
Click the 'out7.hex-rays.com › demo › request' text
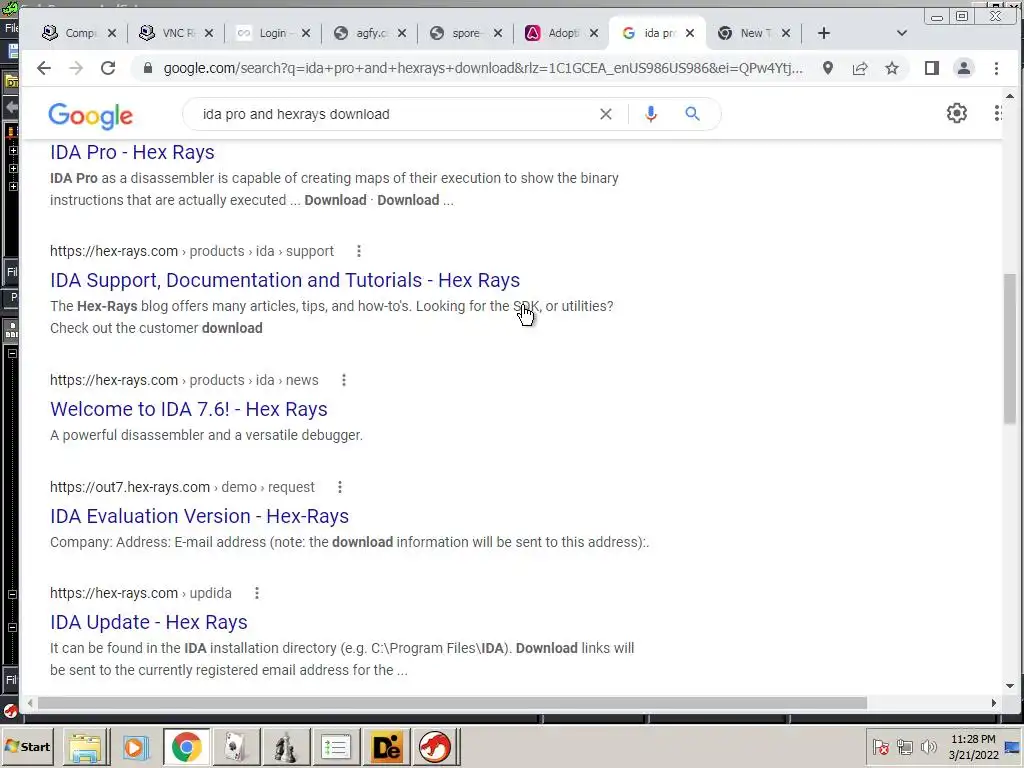point(182,487)
